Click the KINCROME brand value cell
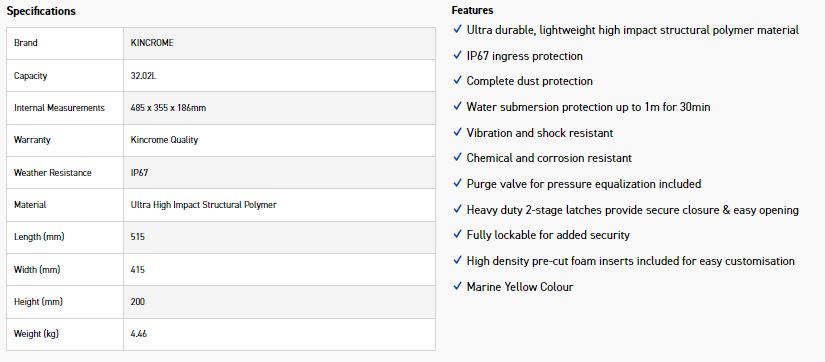Viewport: 825px width, 362px height. pos(279,43)
